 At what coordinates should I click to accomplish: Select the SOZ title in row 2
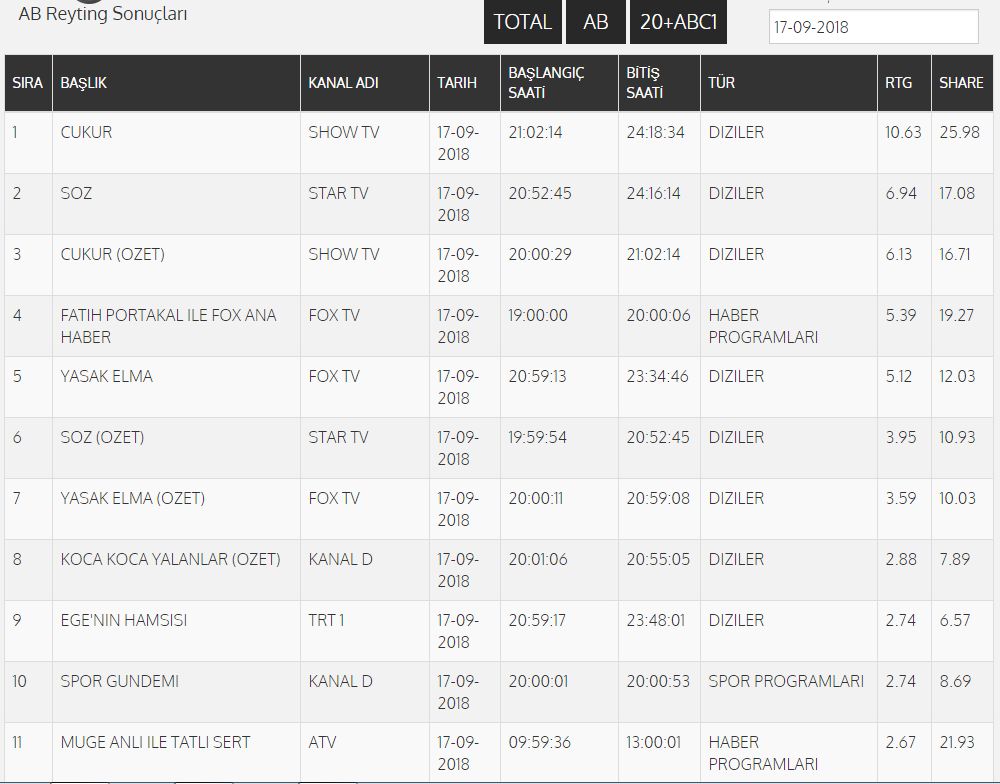(x=76, y=193)
